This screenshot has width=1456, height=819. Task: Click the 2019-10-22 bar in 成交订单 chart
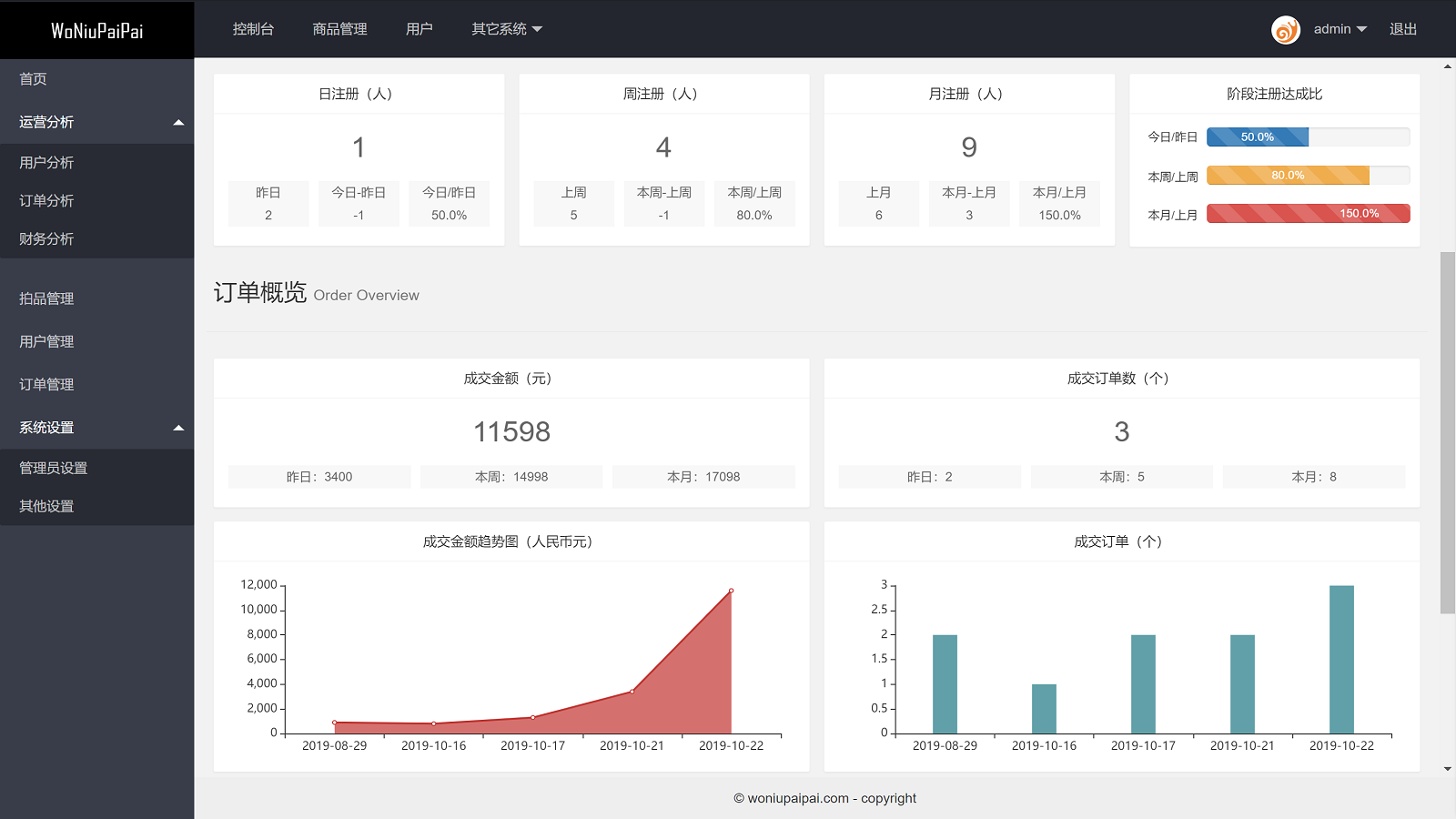point(1341,660)
